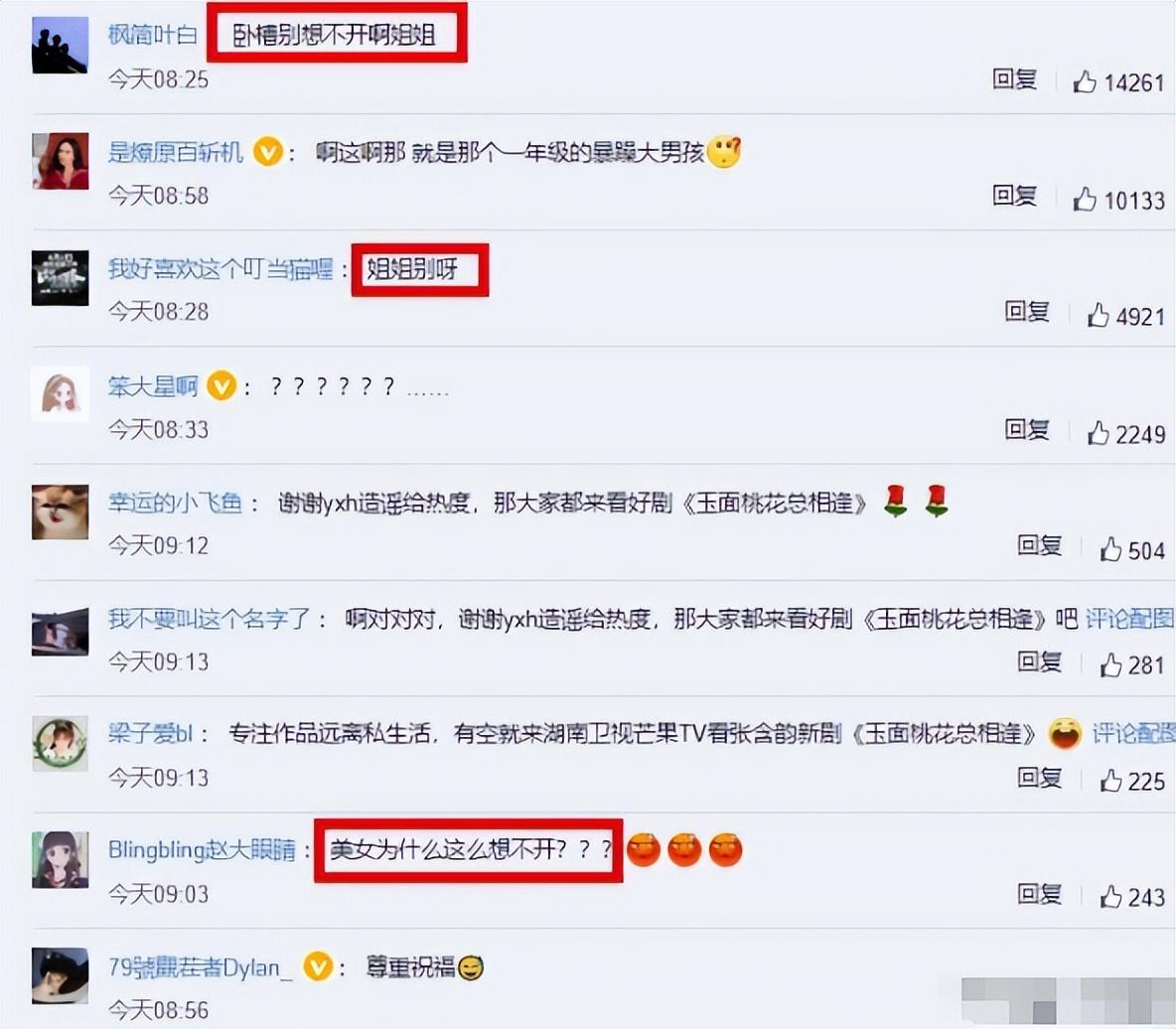Click verified badge beside 是燎原百斩机

(x=268, y=152)
